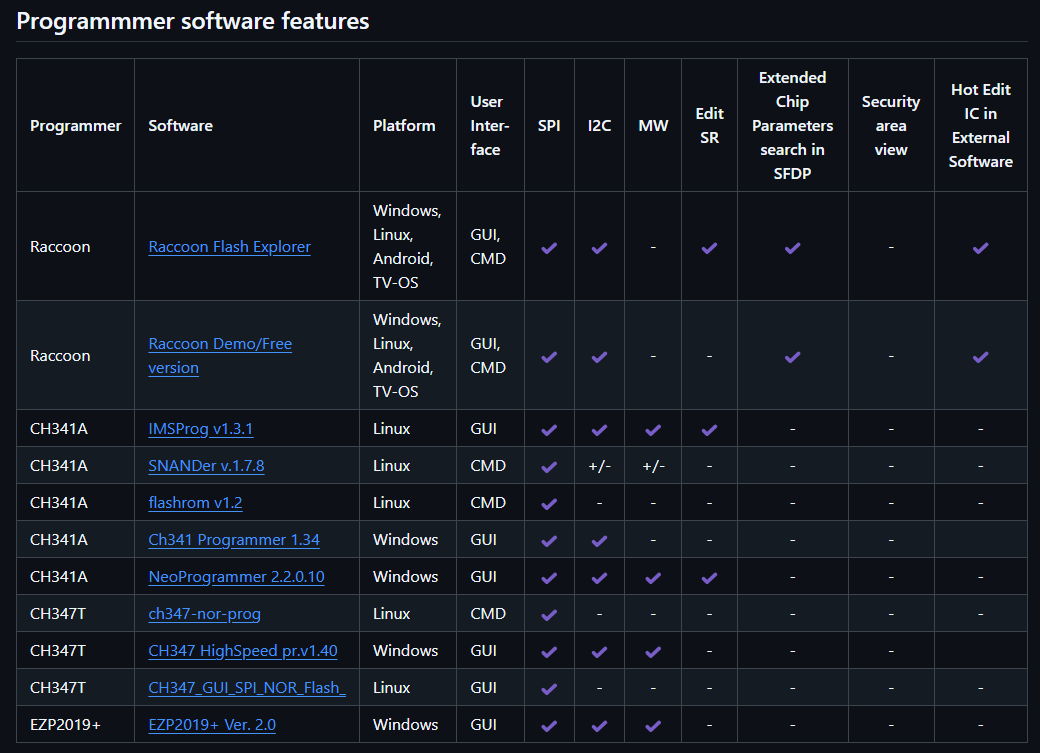Screen dimensions: 1040x753
Task: Click the MW checkmark in NeoProgrammer row
Action: (x=653, y=579)
